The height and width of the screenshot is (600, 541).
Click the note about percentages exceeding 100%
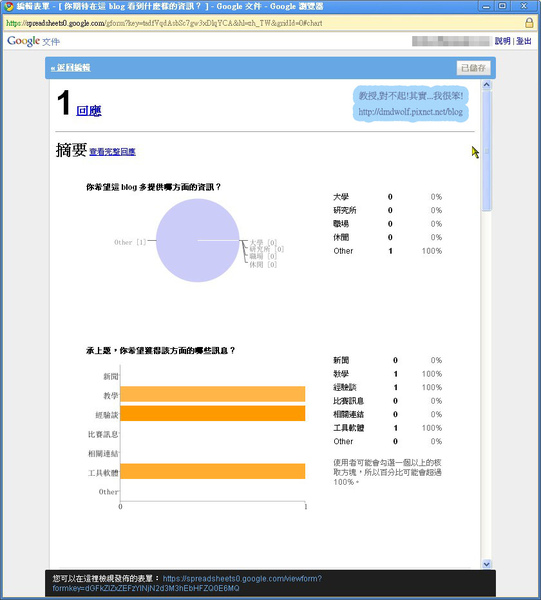pyautogui.click(x=387, y=472)
